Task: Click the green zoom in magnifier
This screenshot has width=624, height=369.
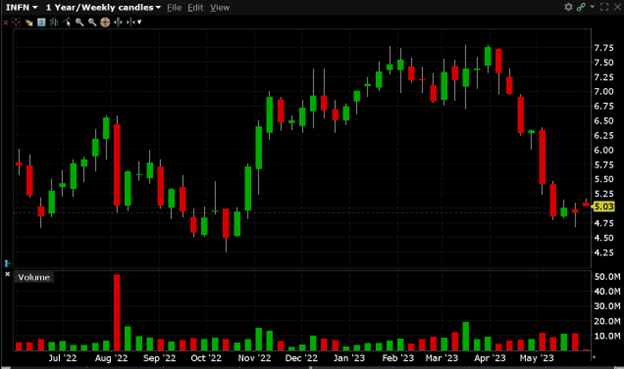Action: (80, 22)
